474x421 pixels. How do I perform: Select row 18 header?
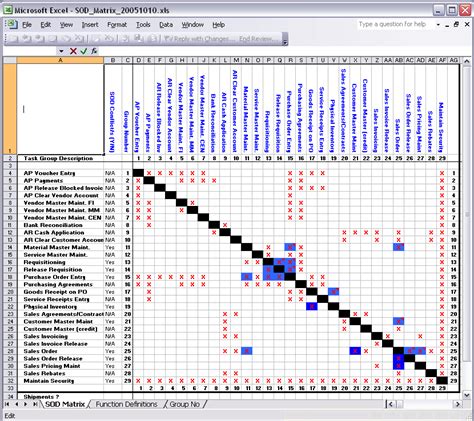[10, 277]
